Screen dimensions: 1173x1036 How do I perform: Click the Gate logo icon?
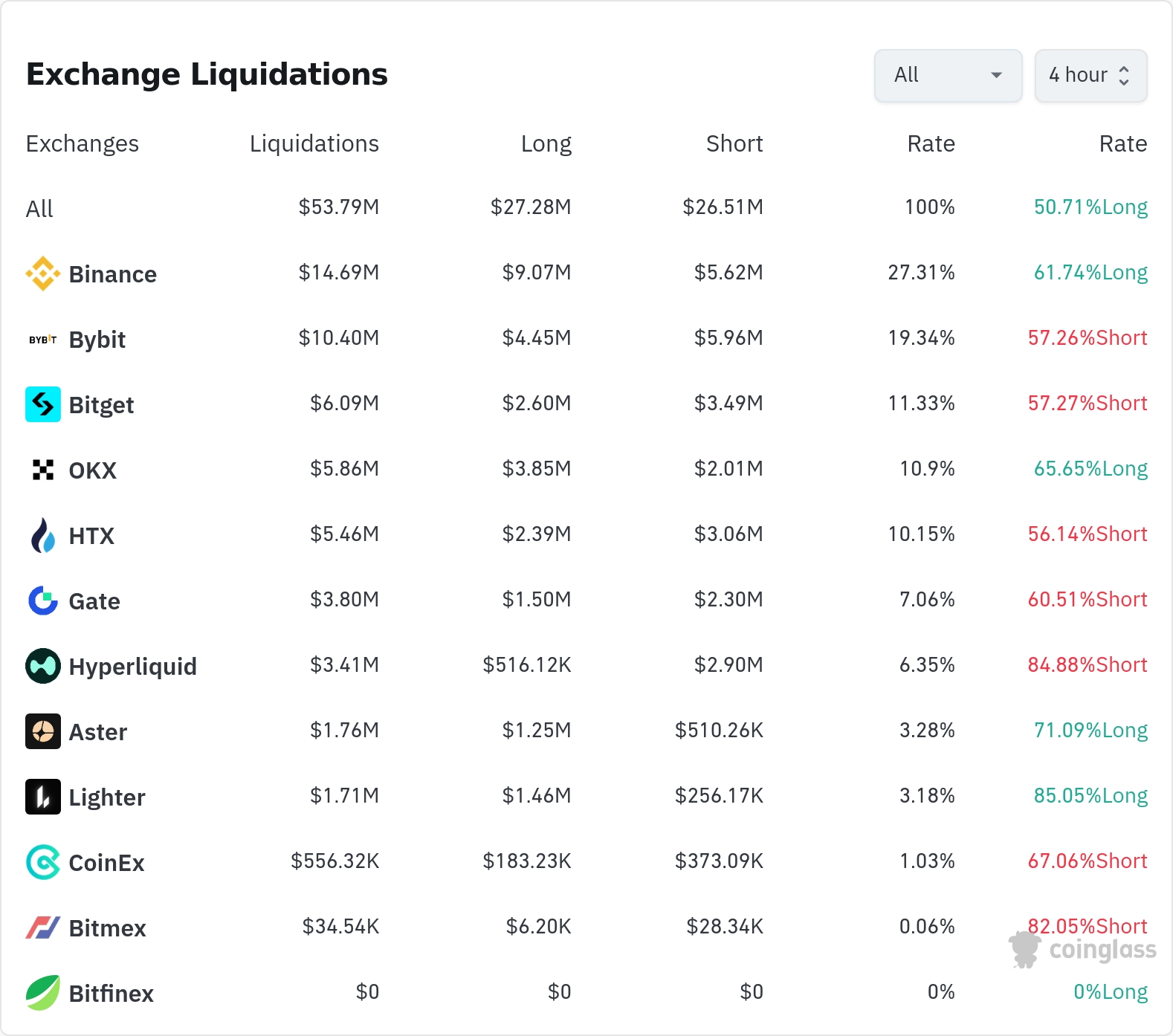(43, 600)
